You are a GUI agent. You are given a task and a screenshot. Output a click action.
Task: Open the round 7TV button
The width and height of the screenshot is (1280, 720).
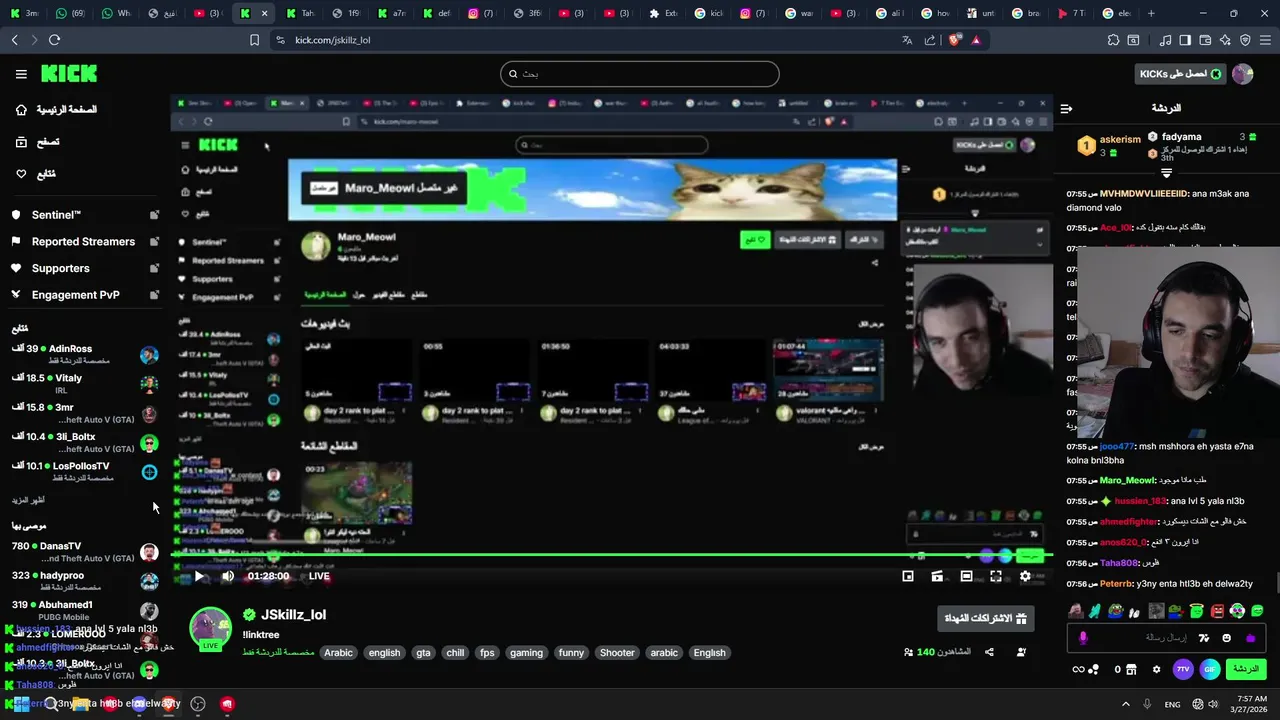[x=1183, y=669]
